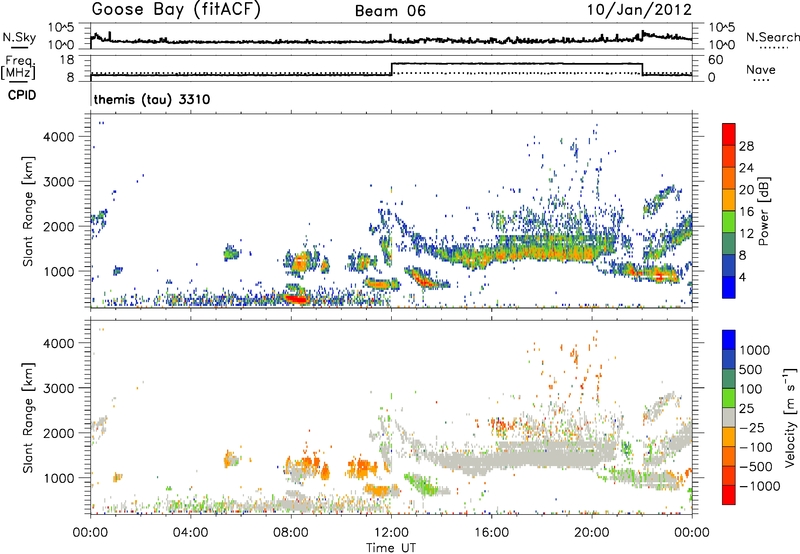Click the 28 value on the power colorbar
The height and width of the screenshot is (554, 800).
pos(746,146)
